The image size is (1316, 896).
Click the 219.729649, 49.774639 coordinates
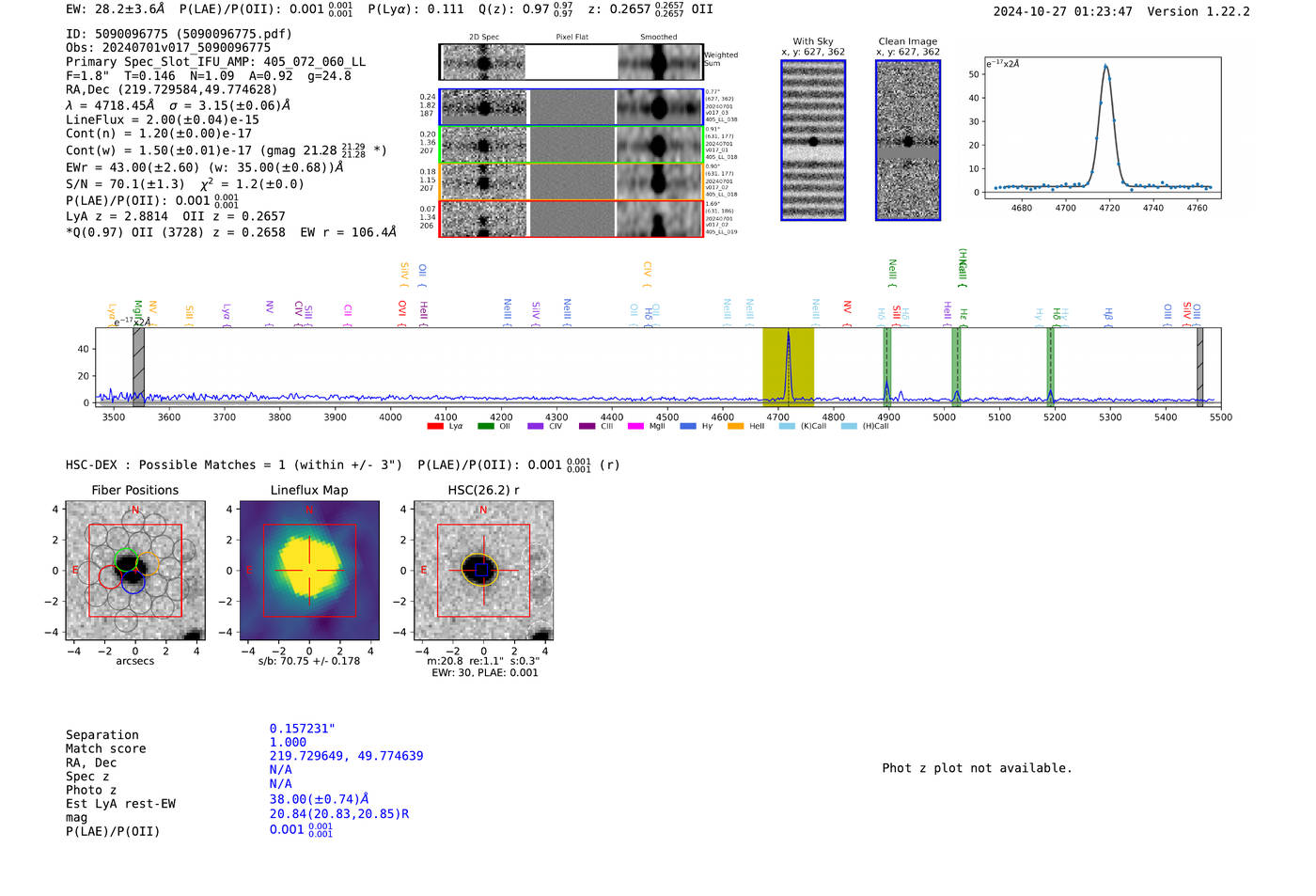coord(346,756)
